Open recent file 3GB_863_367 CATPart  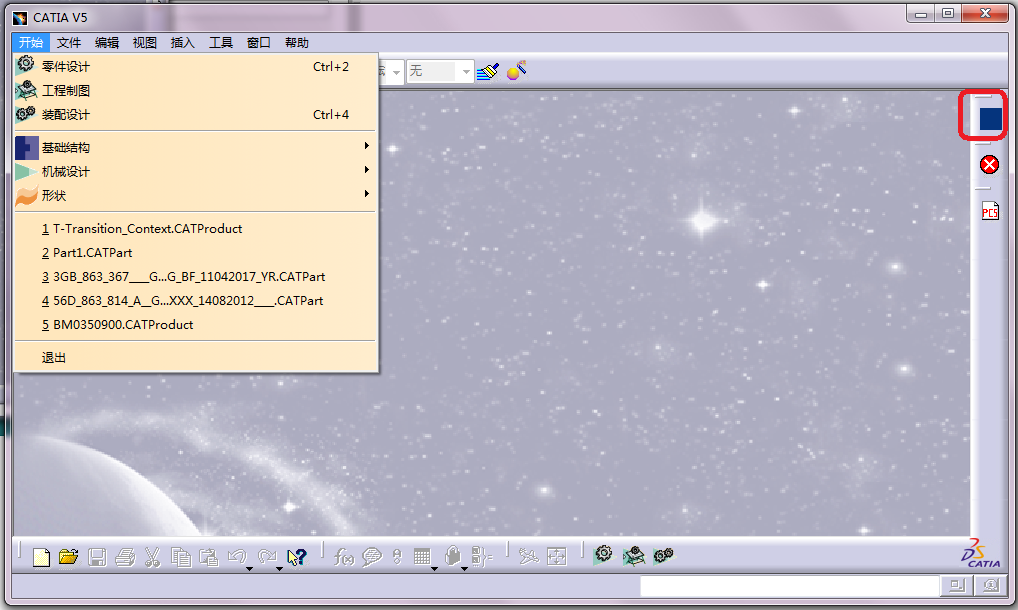tap(195, 276)
